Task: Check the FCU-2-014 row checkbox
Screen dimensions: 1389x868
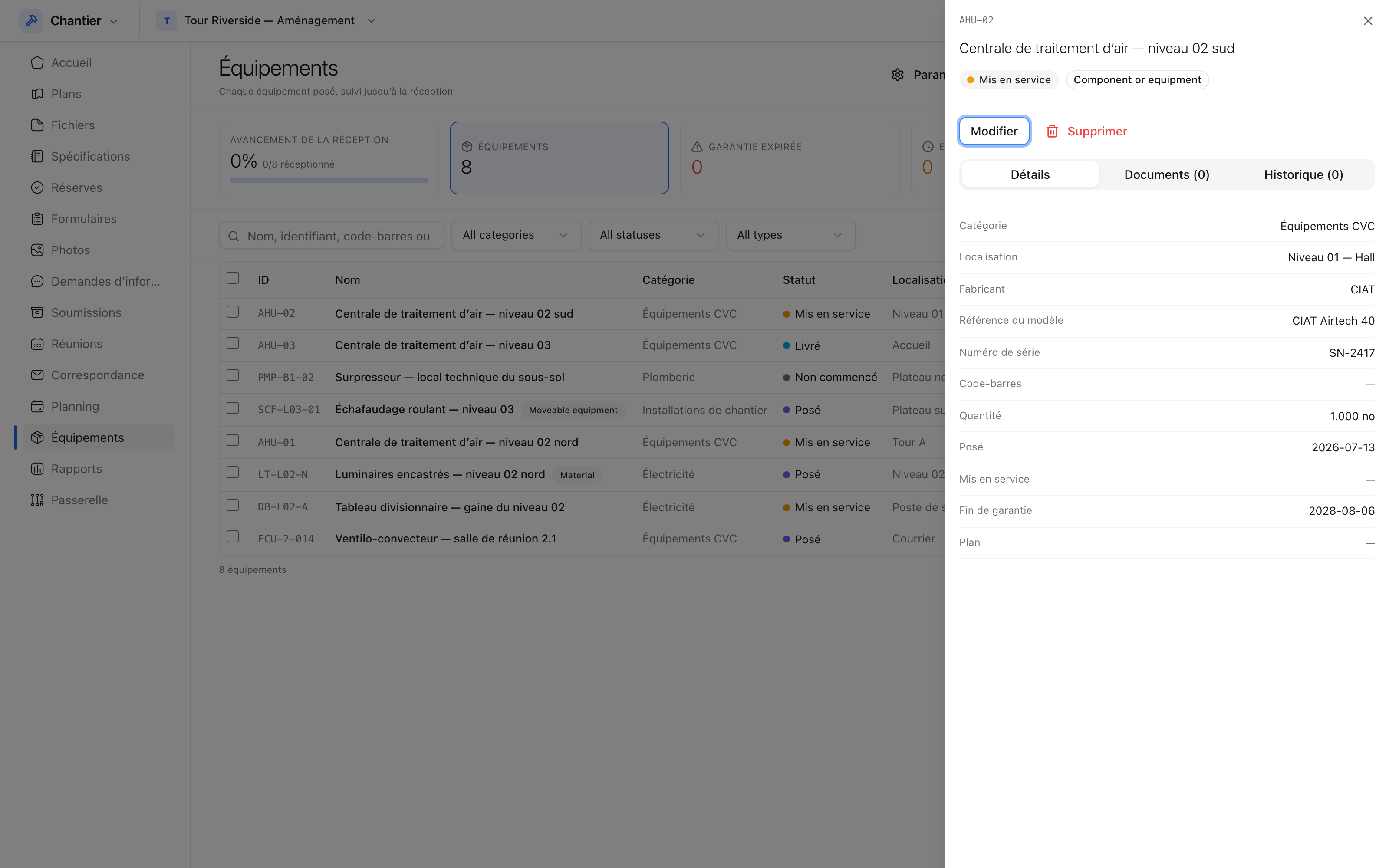Action: (233, 537)
